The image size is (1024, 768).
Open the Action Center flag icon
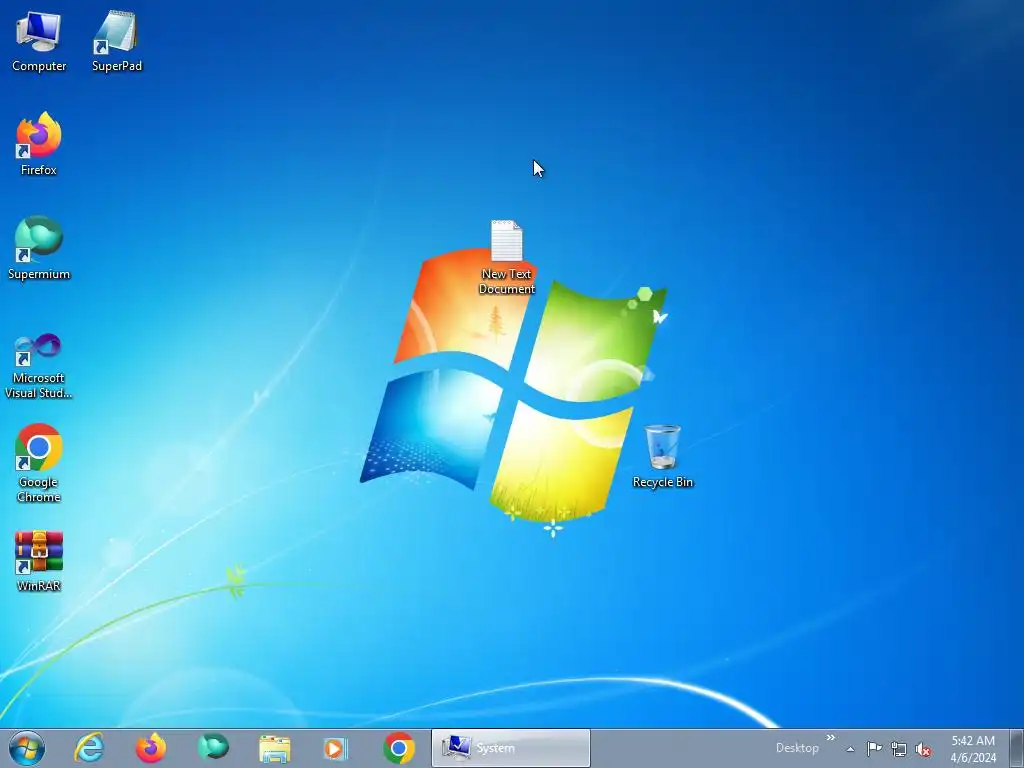click(874, 749)
